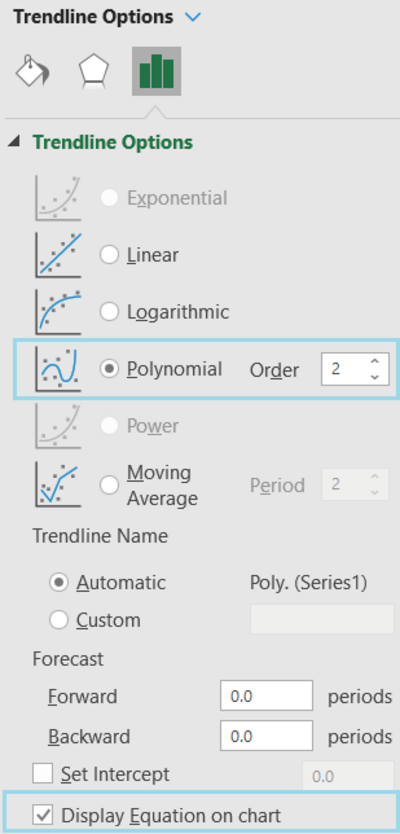Click the Polynomial trendline chart icon
This screenshot has width=400, height=834.
(x=59, y=369)
